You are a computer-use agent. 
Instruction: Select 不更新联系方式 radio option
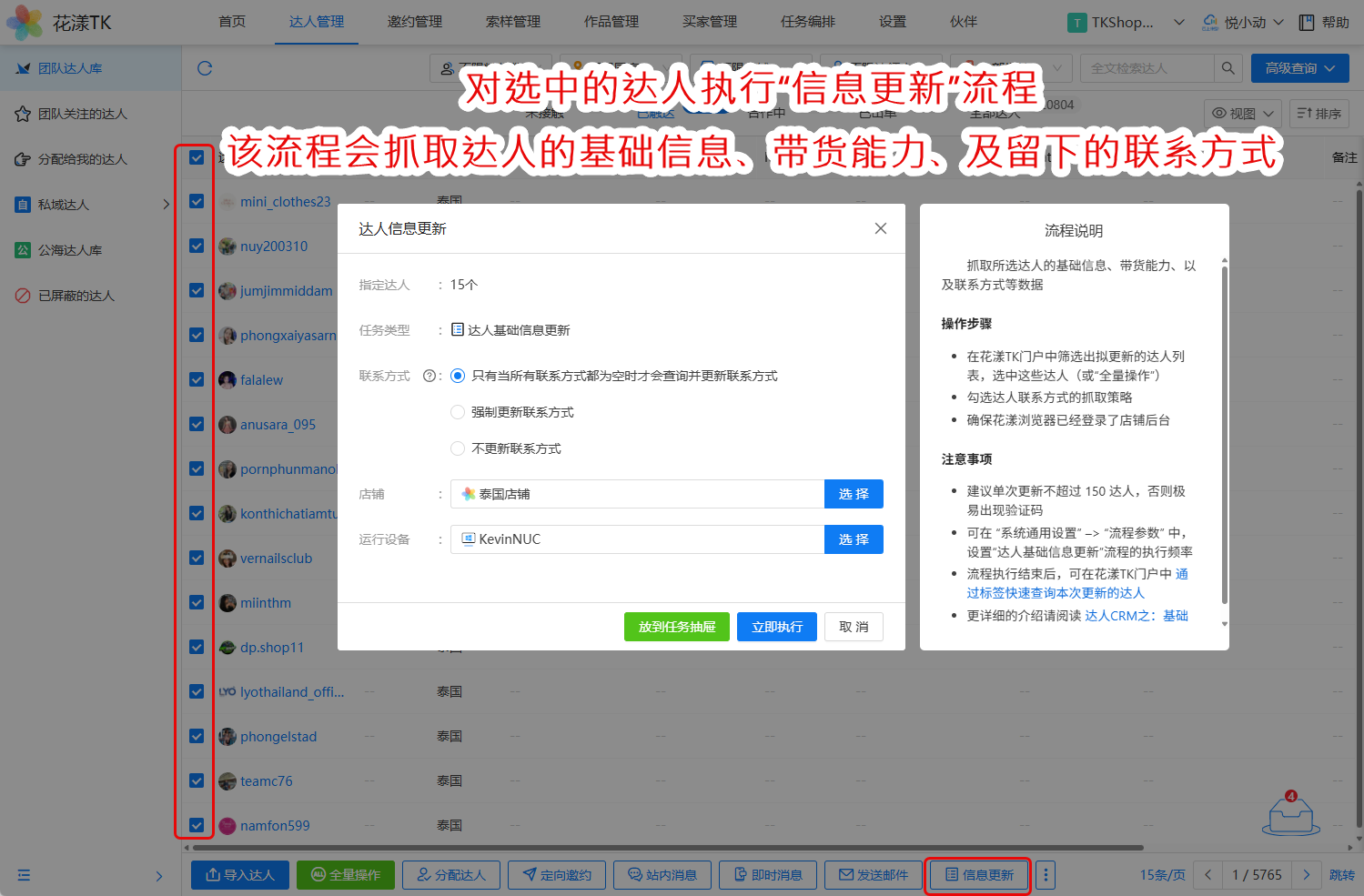click(458, 448)
